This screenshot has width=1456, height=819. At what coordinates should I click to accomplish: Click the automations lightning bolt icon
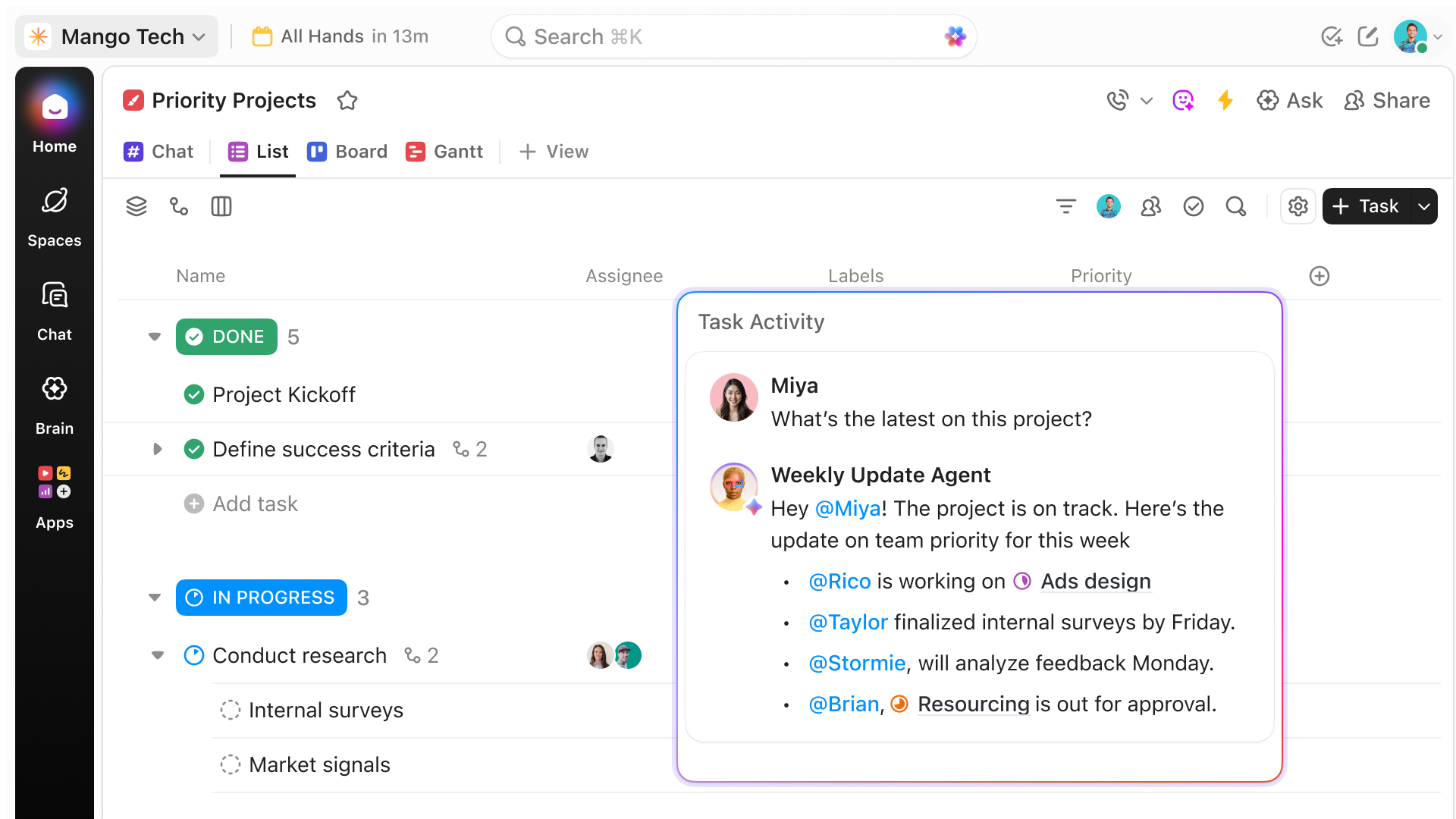pyautogui.click(x=1225, y=100)
